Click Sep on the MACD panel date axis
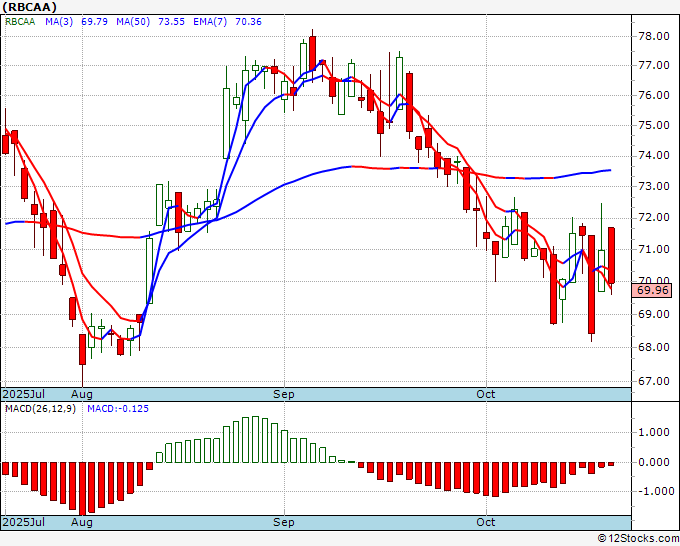Image resolution: width=680 pixels, height=546 pixels. click(x=284, y=522)
